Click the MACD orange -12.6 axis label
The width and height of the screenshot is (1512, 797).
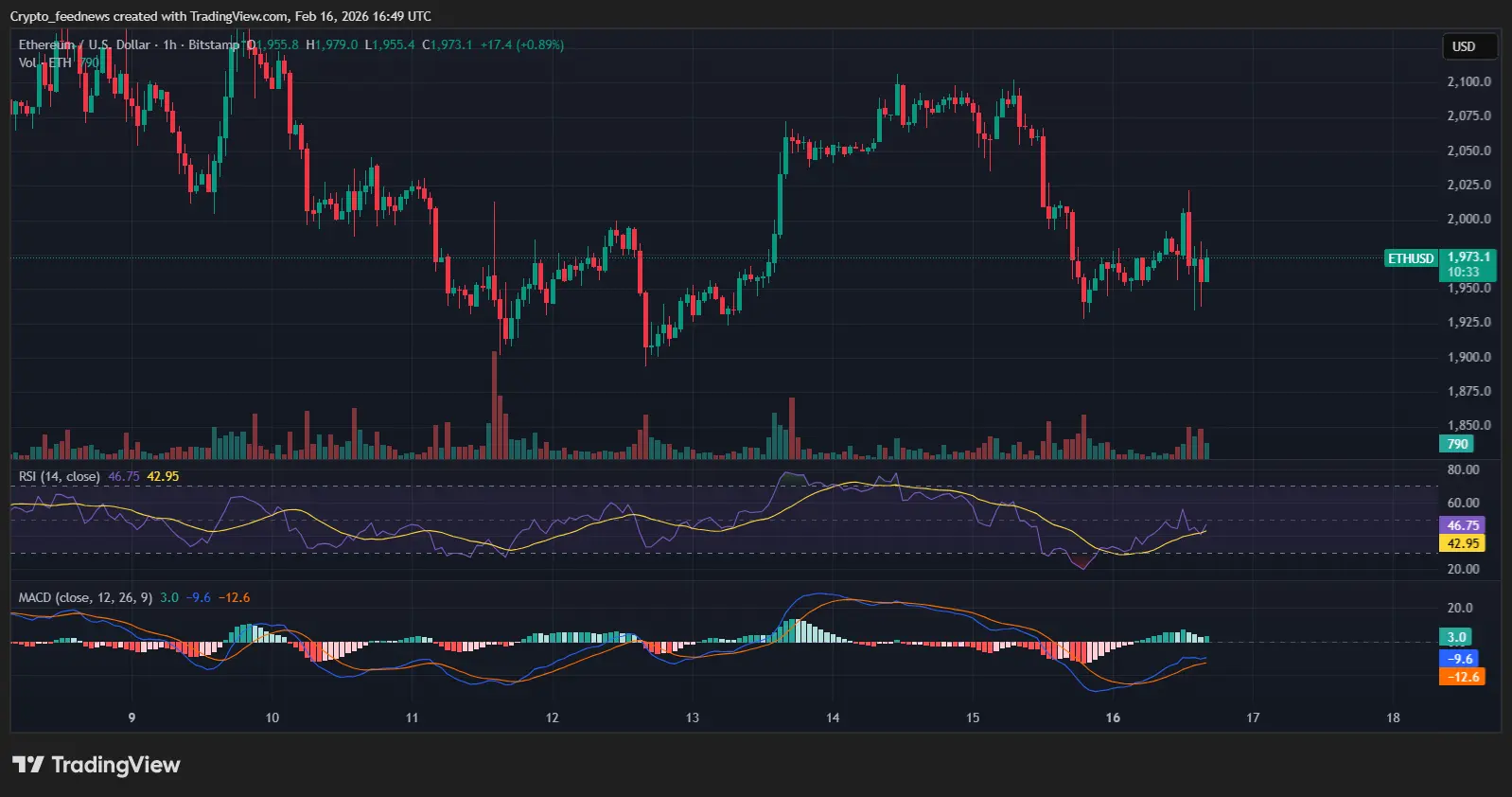click(1463, 677)
